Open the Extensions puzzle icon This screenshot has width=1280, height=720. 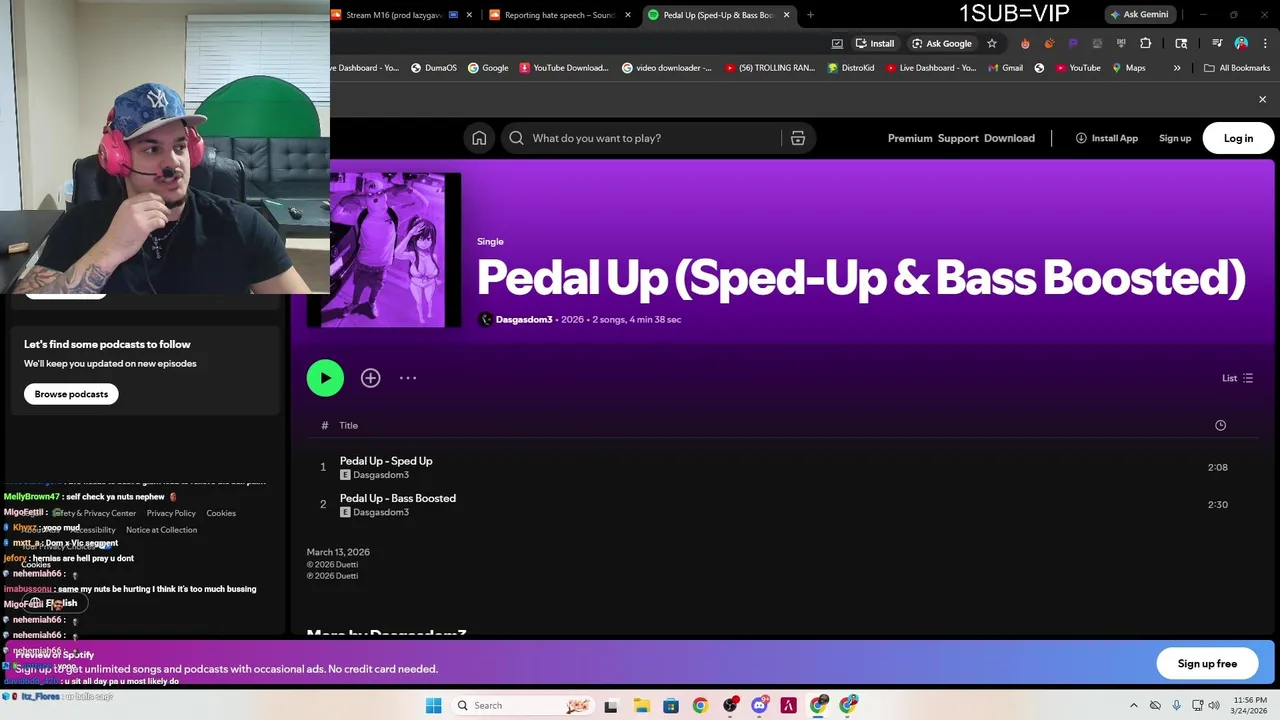click(x=1146, y=43)
